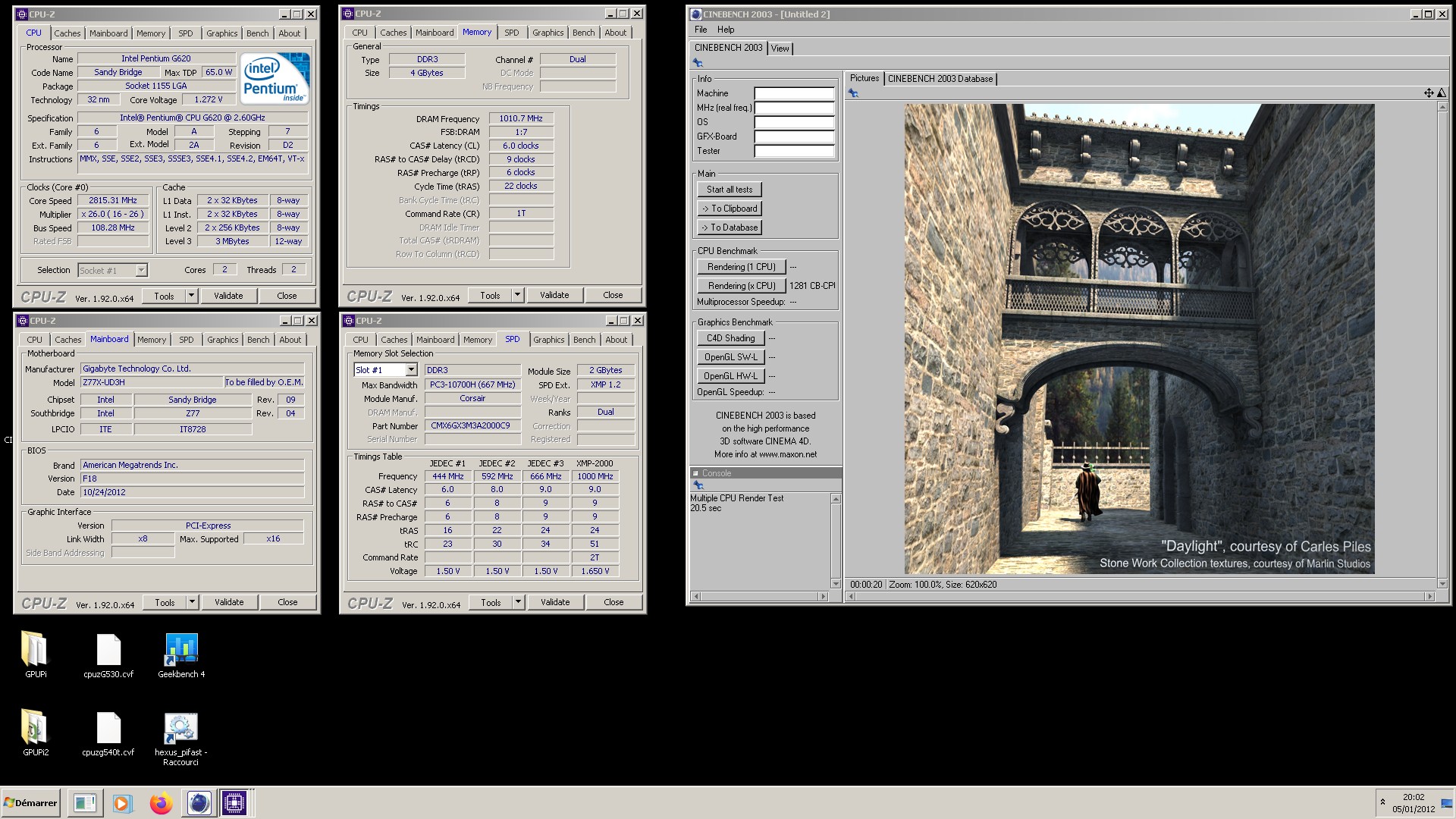Viewport: 1456px width, 819px height.
Task: Click the first taskbar icon beside Démarrer
Action: point(85,803)
